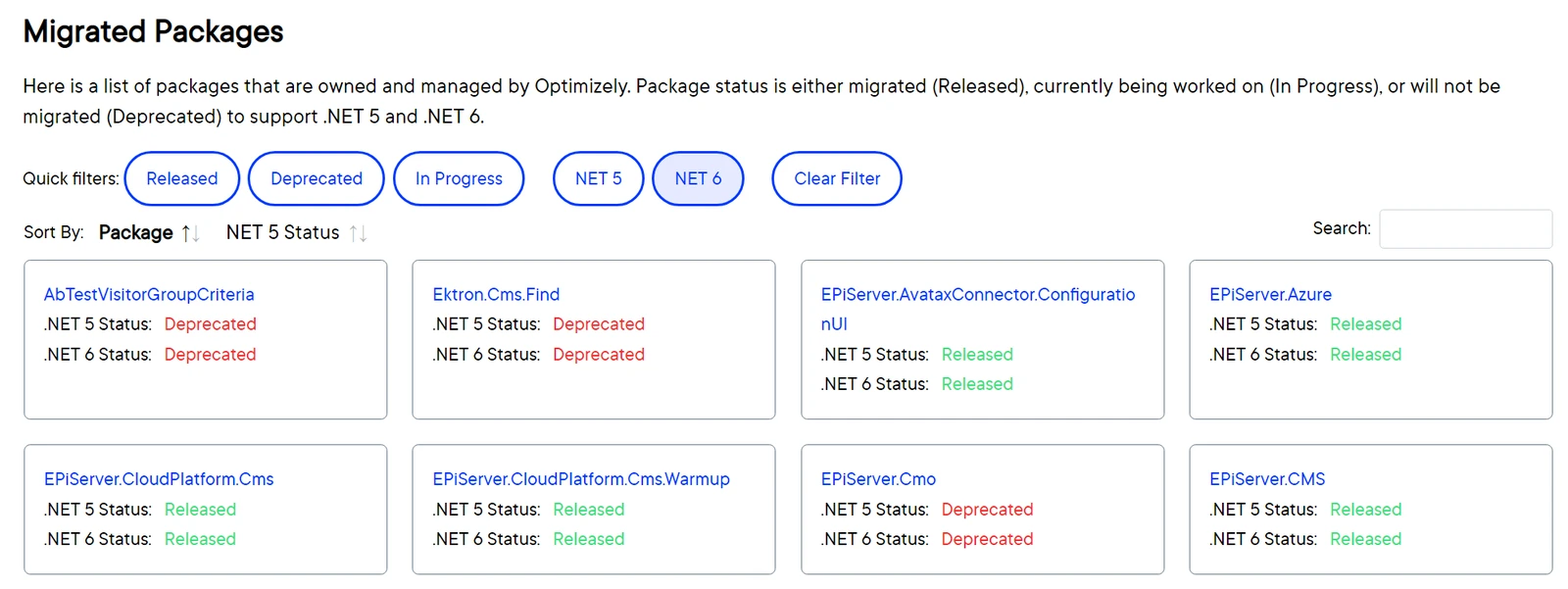Disable the active NET 6 filter
Image resolution: width=1568 pixels, height=589 pixels.
point(698,178)
